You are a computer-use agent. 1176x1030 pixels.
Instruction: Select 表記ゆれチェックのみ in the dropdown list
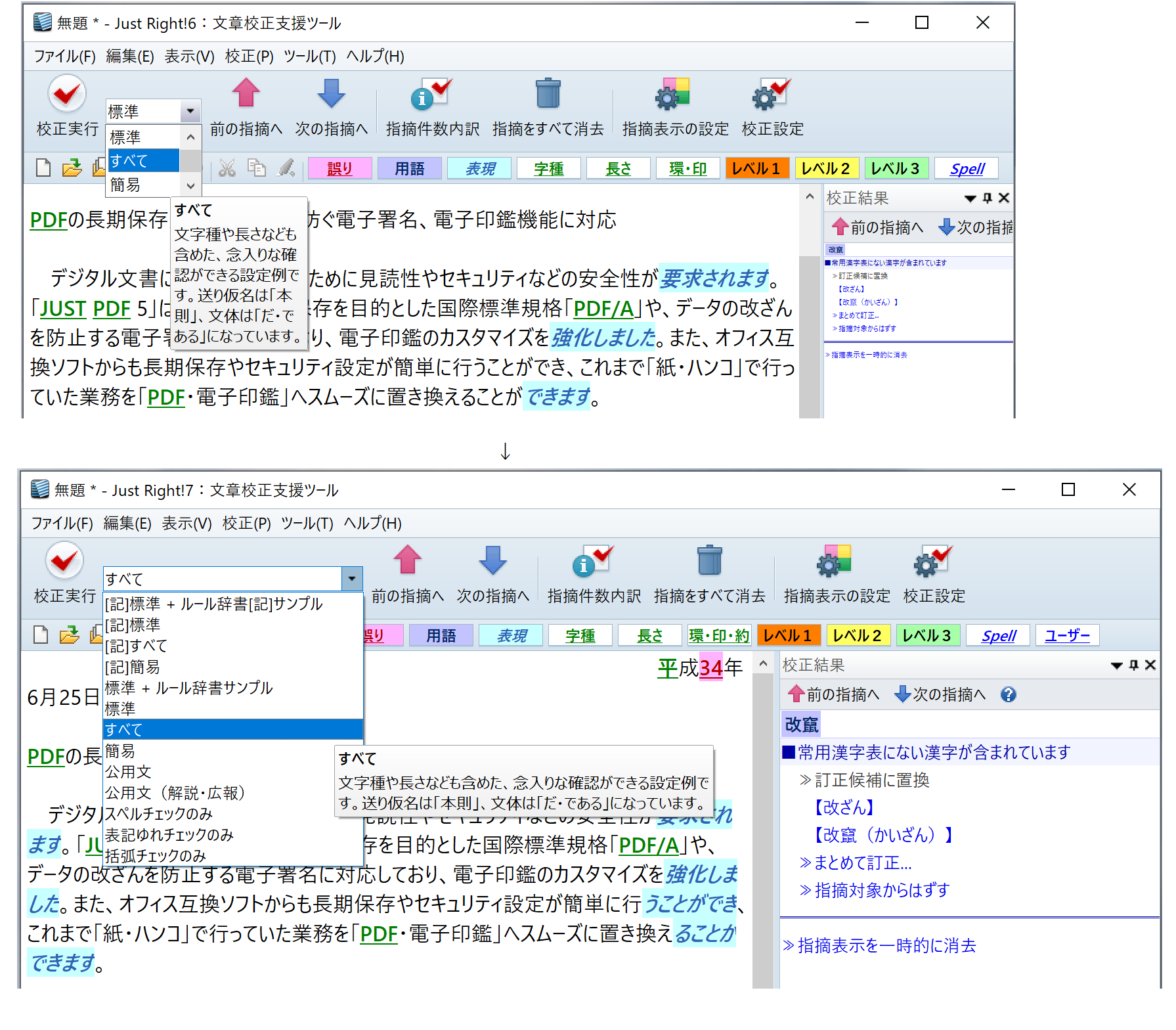pyautogui.click(x=232, y=835)
